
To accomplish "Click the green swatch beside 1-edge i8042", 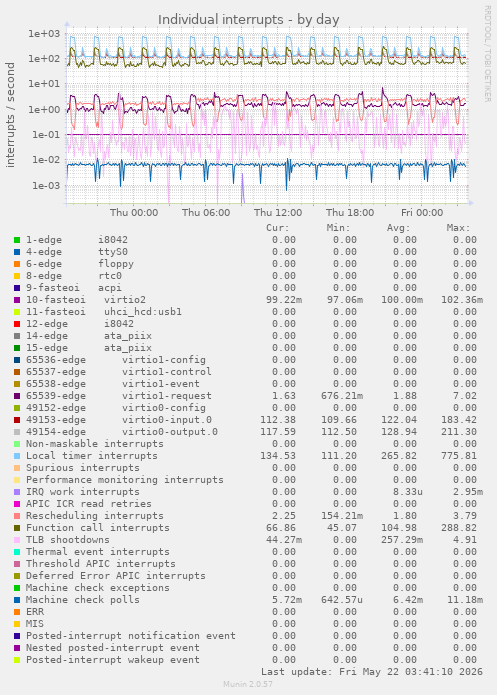I will click(17, 240).
